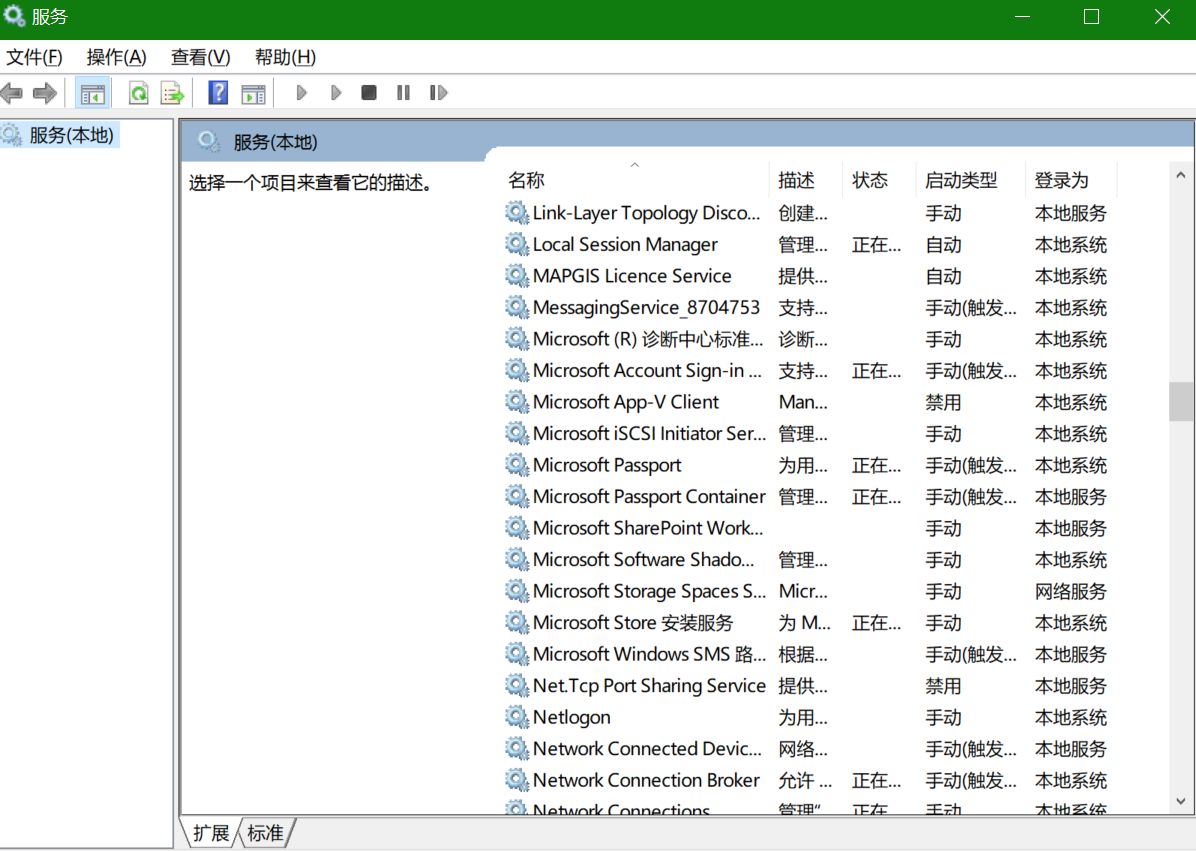Select Microsoft Passport Container service name

649,496
